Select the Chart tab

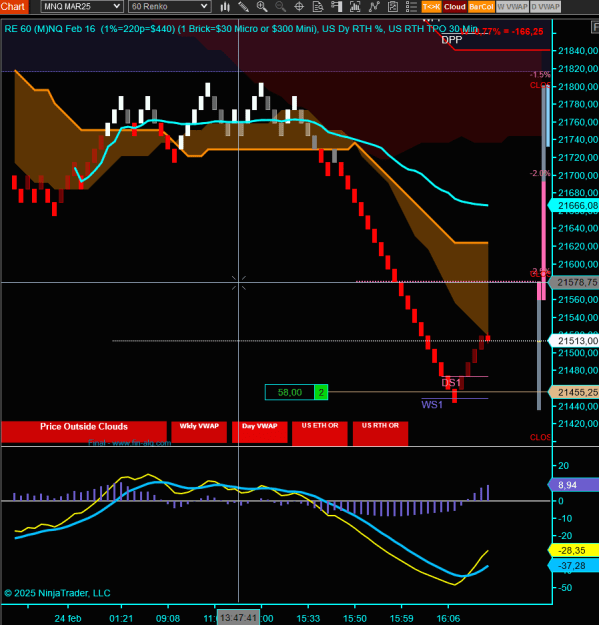pyautogui.click(x=12, y=6)
